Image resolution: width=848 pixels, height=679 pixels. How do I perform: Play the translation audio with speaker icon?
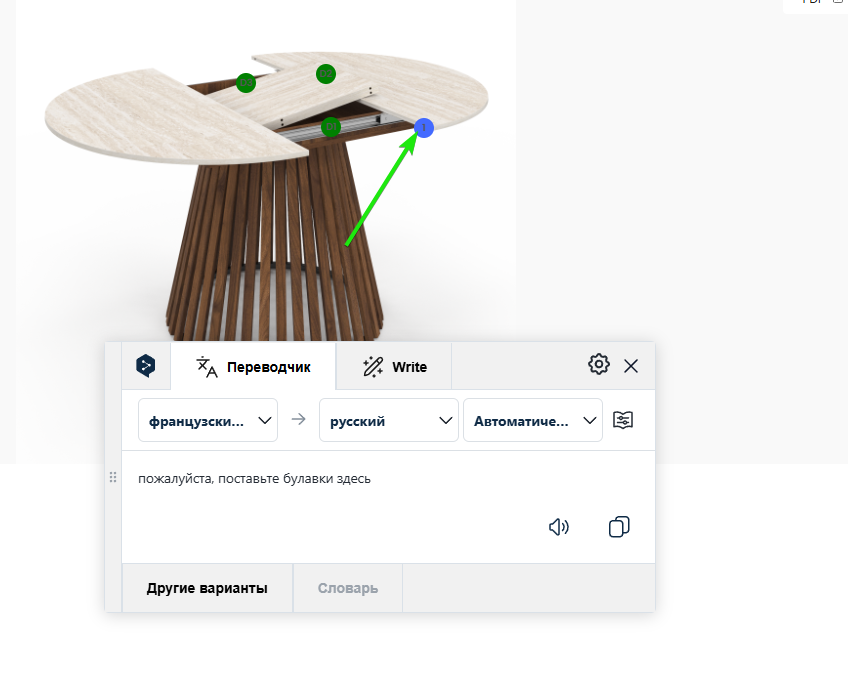coord(559,527)
